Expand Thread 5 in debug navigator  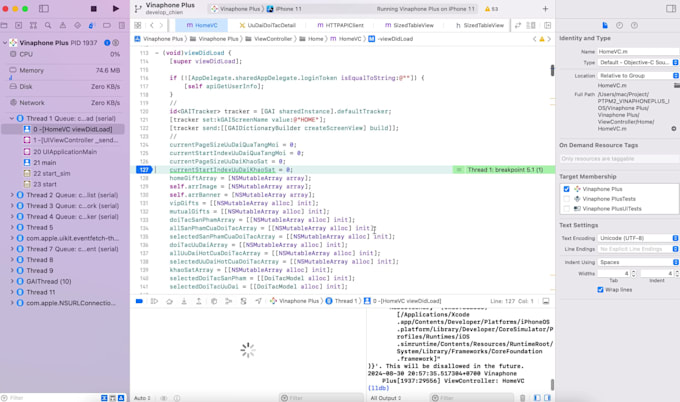coord(12,228)
